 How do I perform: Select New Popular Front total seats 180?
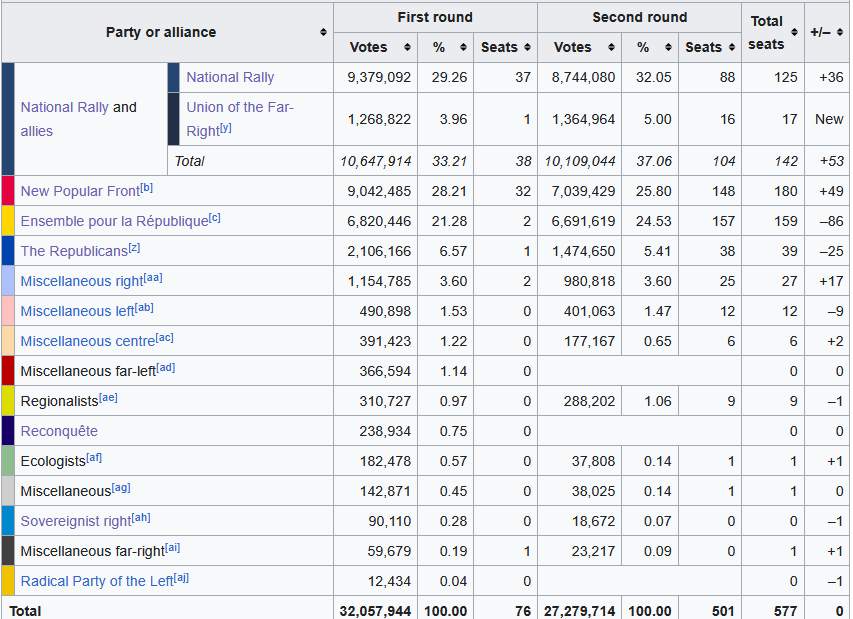point(786,191)
